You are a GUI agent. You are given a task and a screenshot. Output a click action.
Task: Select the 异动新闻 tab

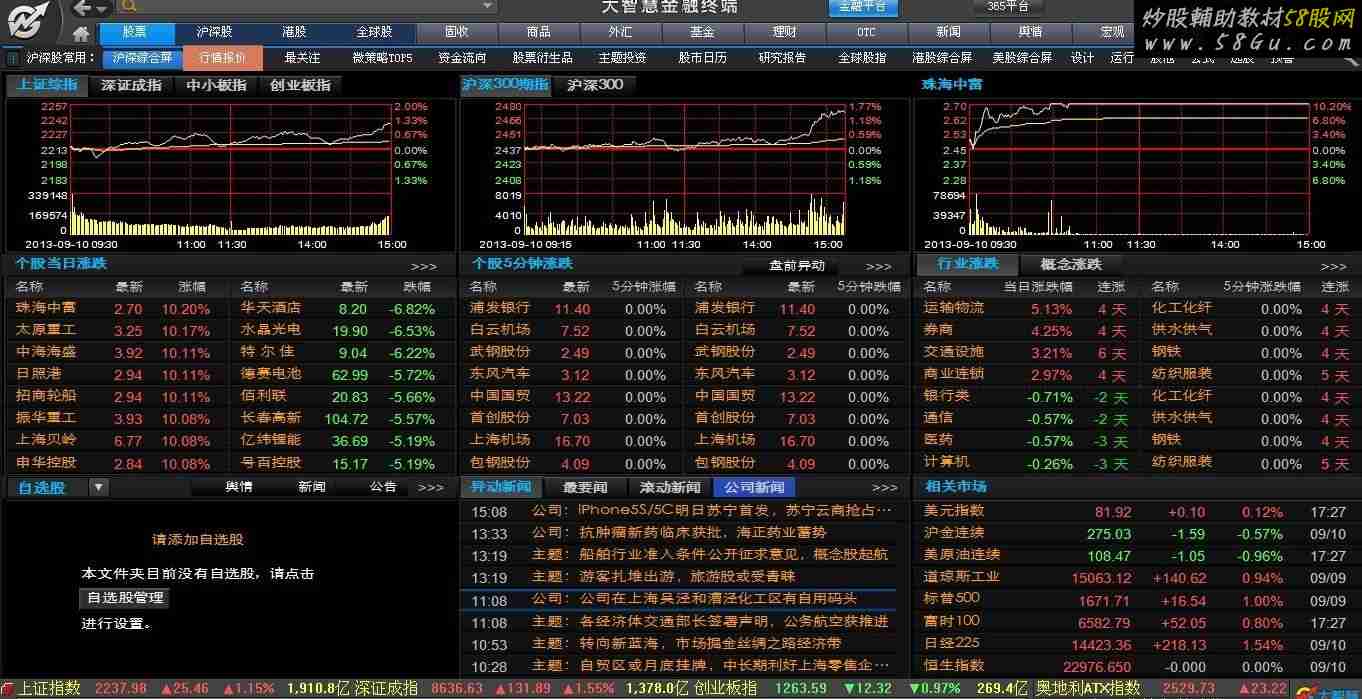[501, 487]
